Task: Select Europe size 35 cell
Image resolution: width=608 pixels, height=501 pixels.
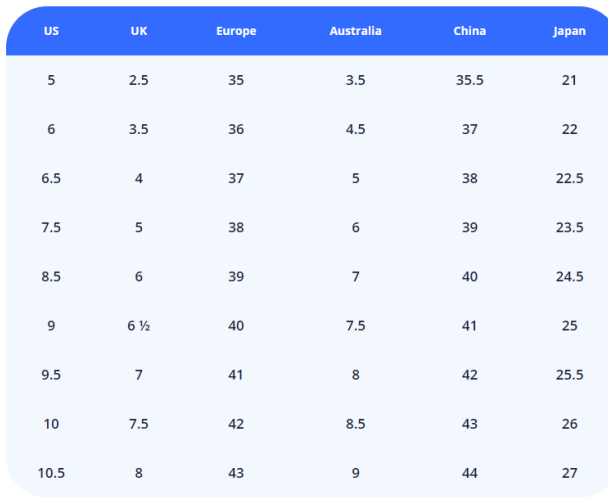Action: [x=236, y=80]
